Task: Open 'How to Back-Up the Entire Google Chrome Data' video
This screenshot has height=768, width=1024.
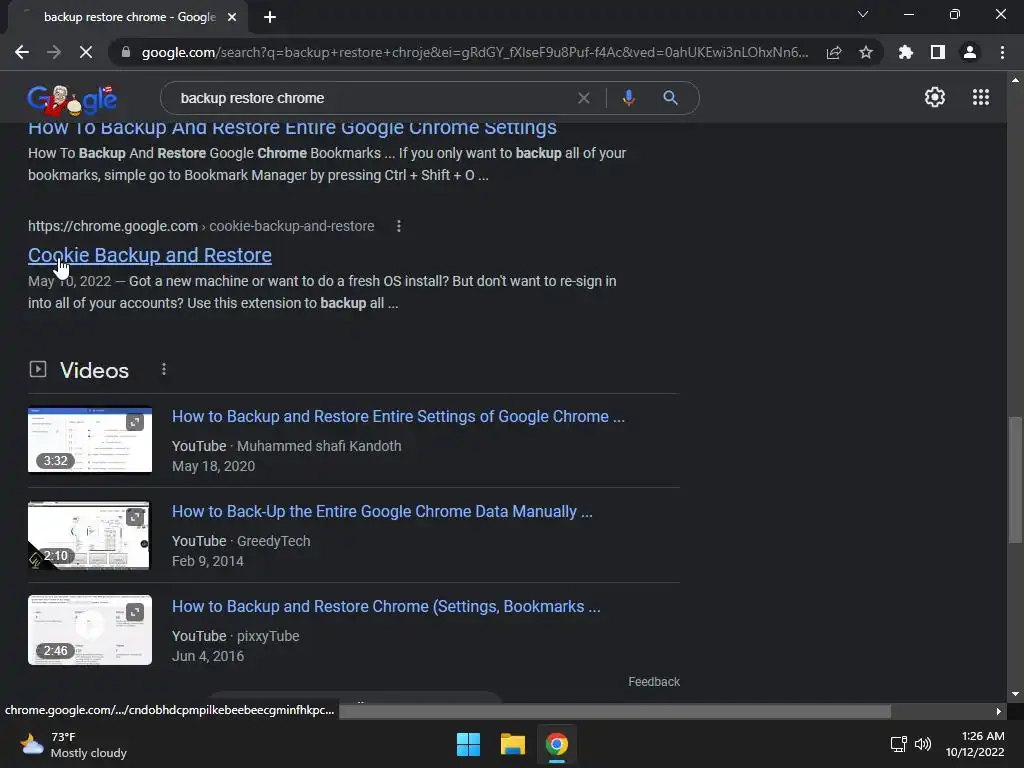Action: pyautogui.click(x=382, y=511)
